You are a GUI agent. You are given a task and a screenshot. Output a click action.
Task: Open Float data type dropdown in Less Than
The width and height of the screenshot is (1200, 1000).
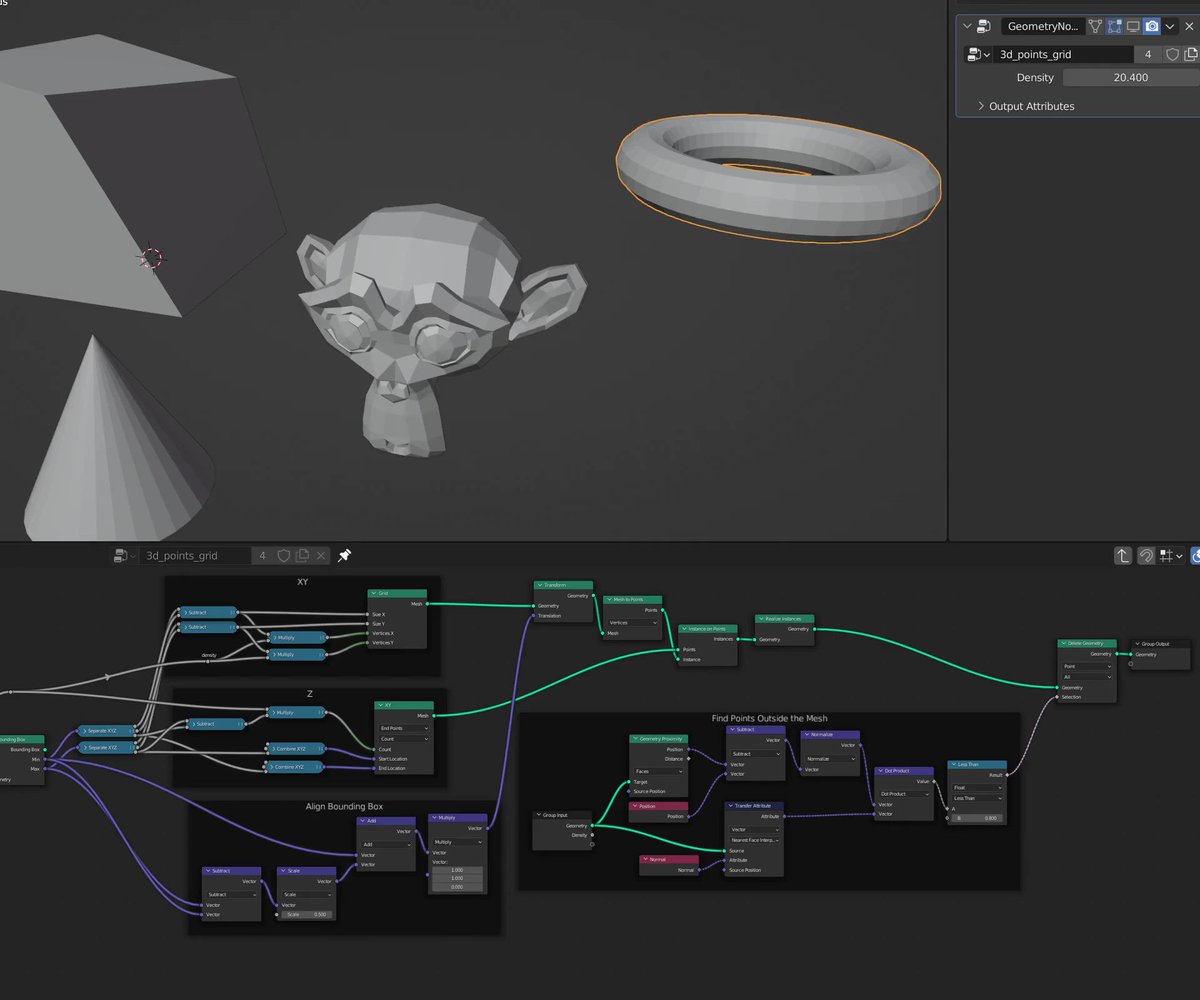978,788
